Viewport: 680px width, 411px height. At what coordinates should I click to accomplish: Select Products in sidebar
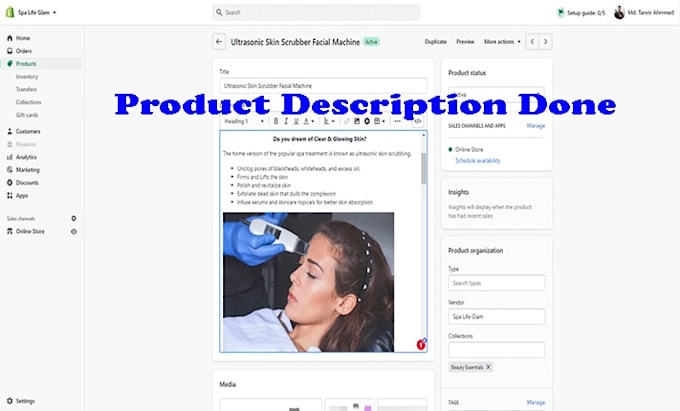tap(26, 64)
